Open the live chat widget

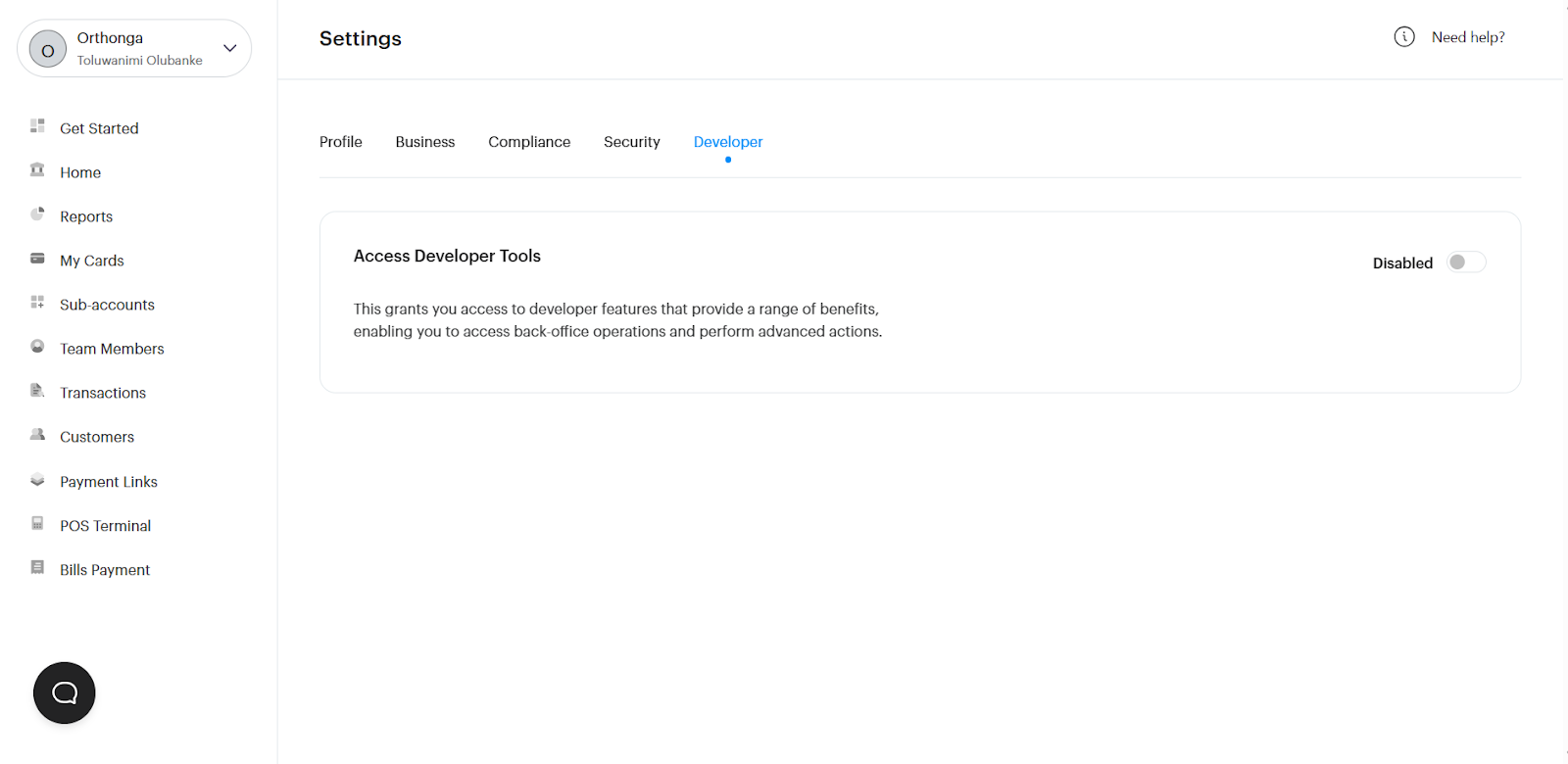pos(65,693)
